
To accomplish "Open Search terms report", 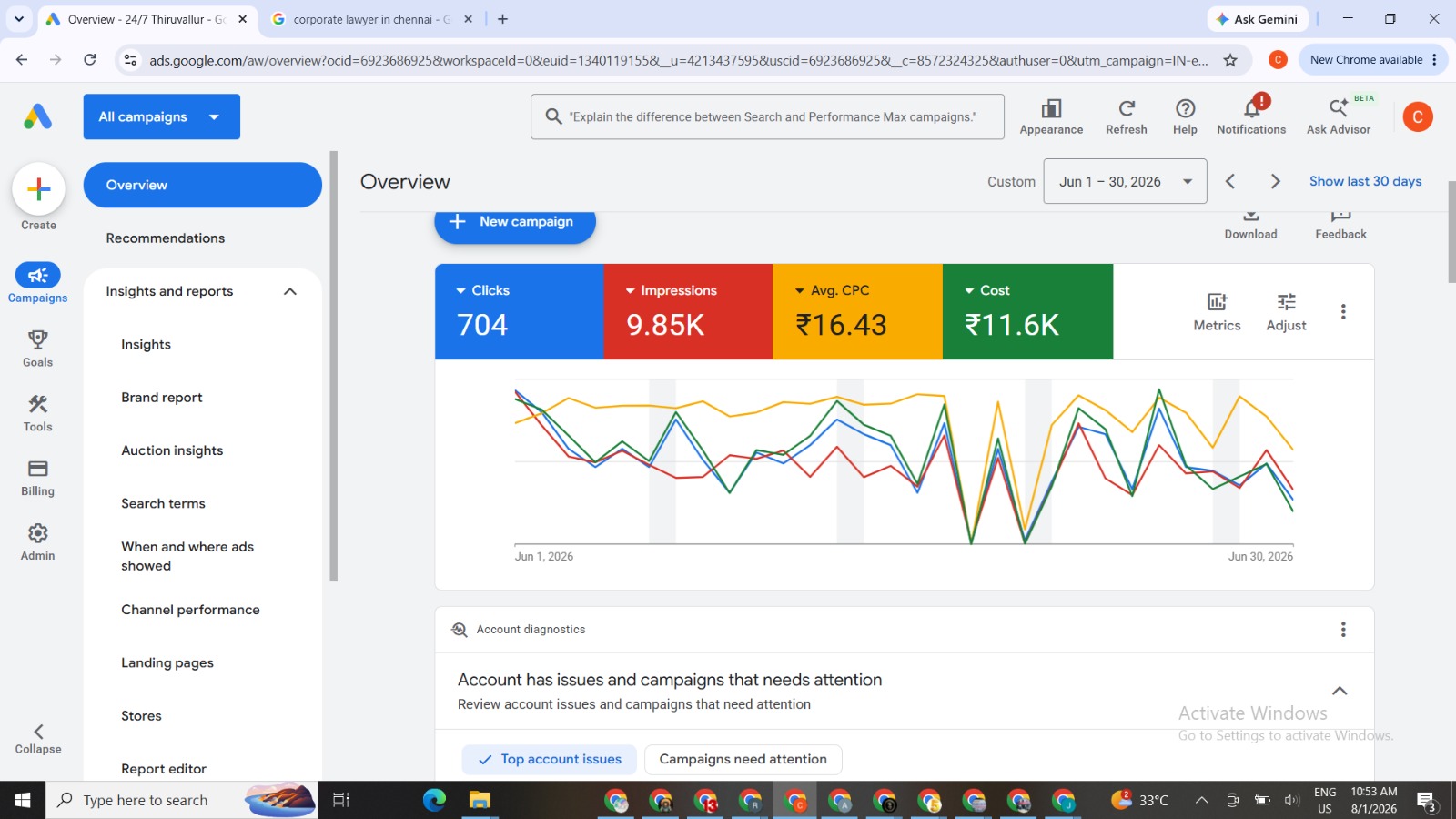I will [x=163, y=503].
